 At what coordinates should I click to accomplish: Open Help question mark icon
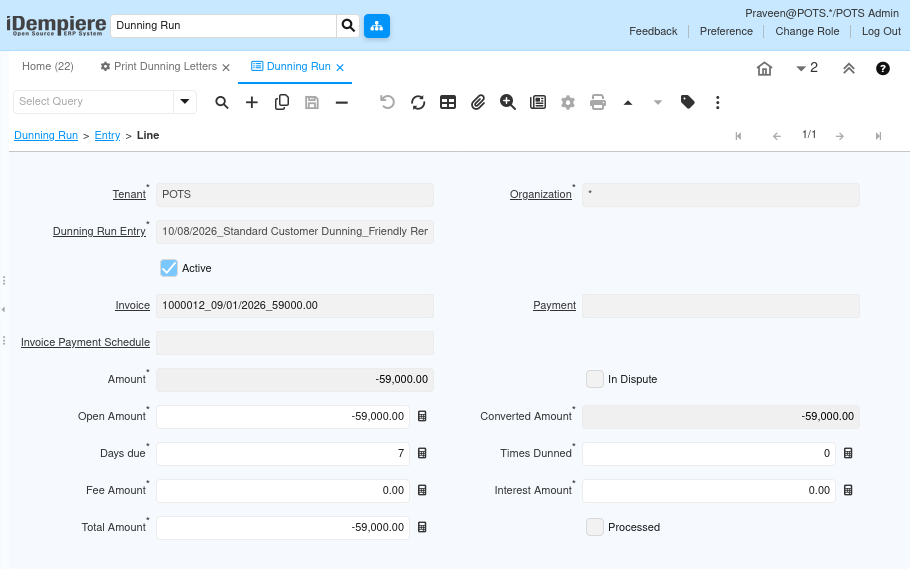tap(883, 69)
